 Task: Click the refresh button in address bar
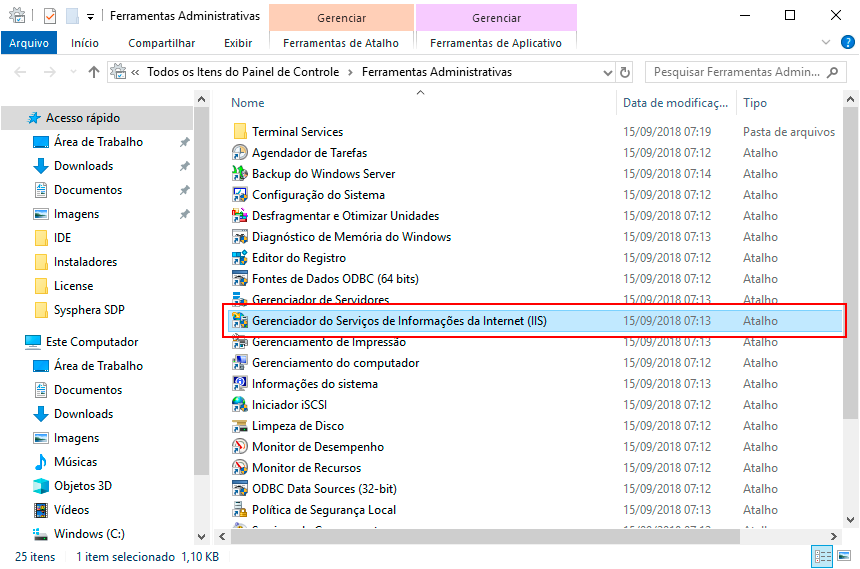[625, 72]
